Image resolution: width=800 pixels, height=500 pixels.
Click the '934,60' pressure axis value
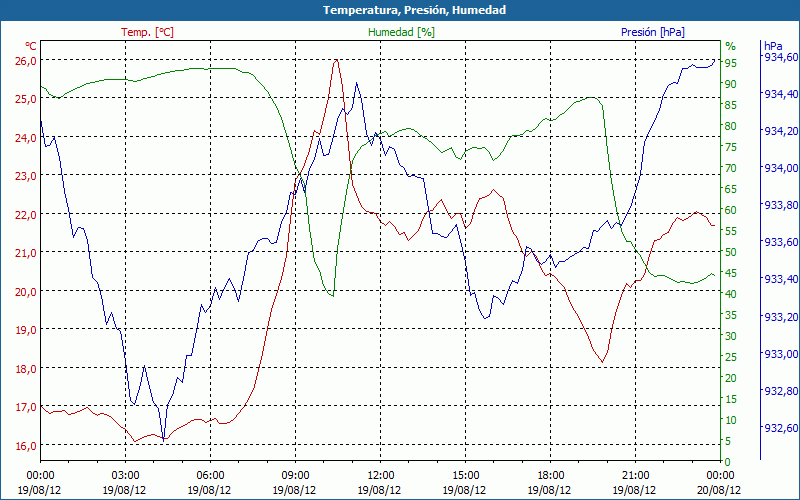tap(780, 57)
